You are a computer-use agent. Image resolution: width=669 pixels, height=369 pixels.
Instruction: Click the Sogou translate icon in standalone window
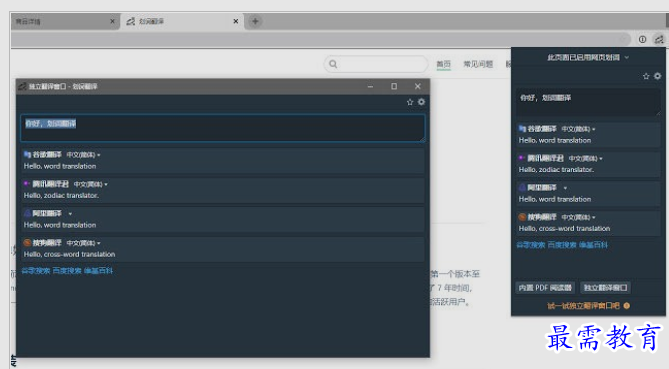(27, 243)
